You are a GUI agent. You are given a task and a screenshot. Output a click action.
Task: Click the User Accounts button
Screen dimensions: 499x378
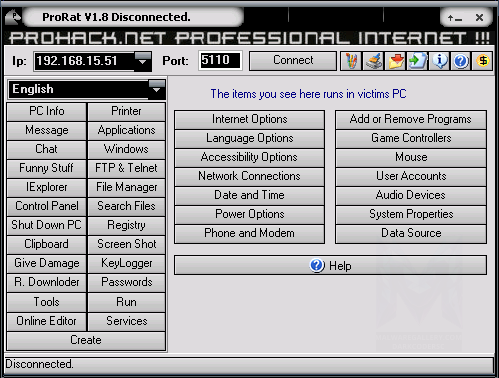click(x=411, y=176)
